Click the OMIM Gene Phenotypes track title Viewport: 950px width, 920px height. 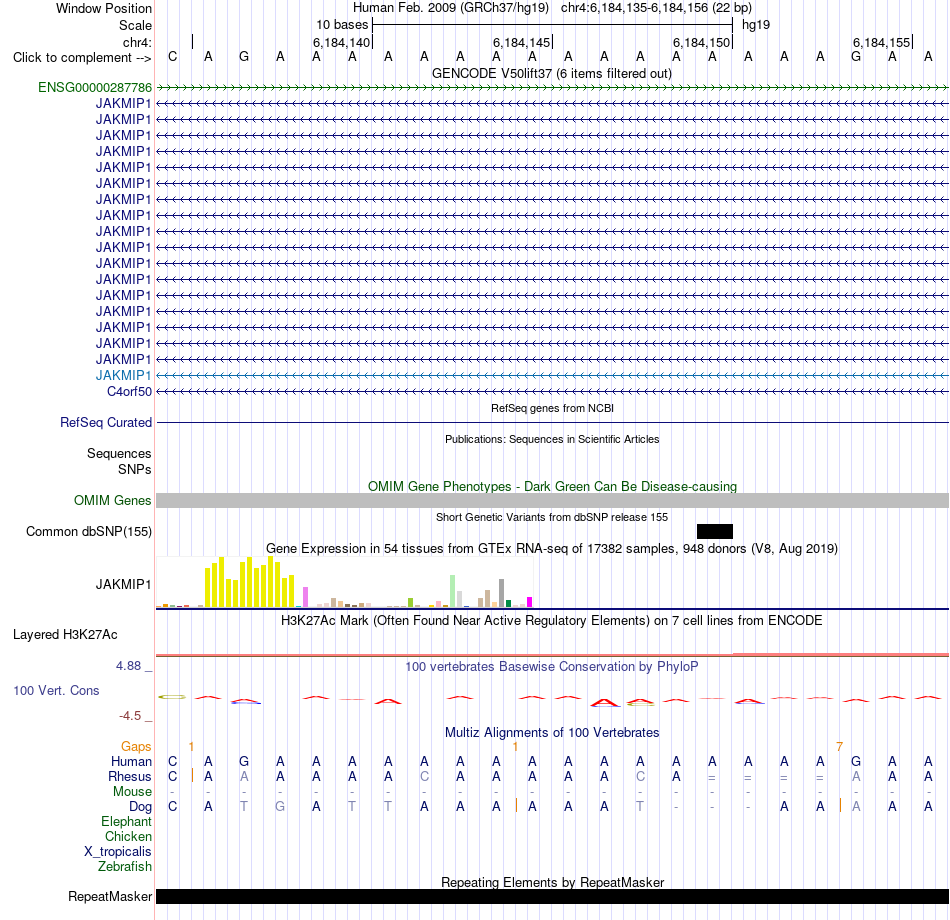point(552,486)
